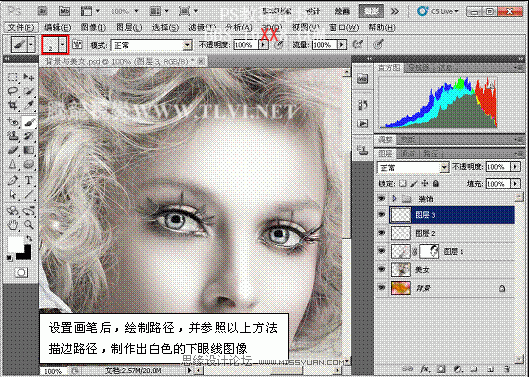Select the 3D Object Rotate tool

(12, 211)
